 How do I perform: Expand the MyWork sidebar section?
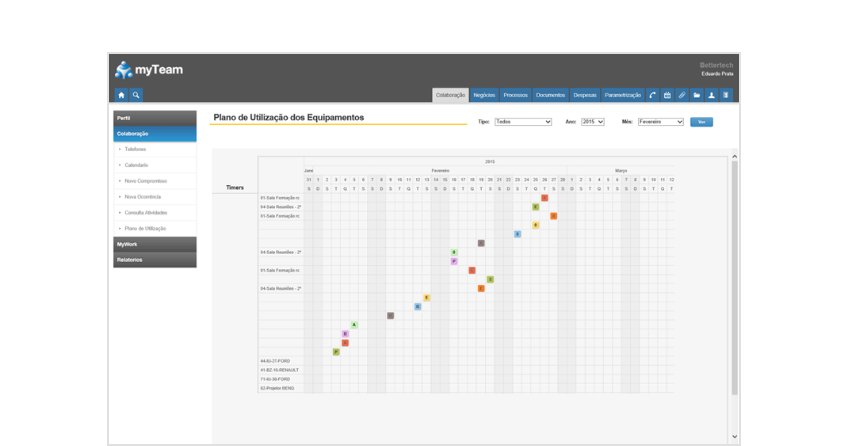[155, 244]
